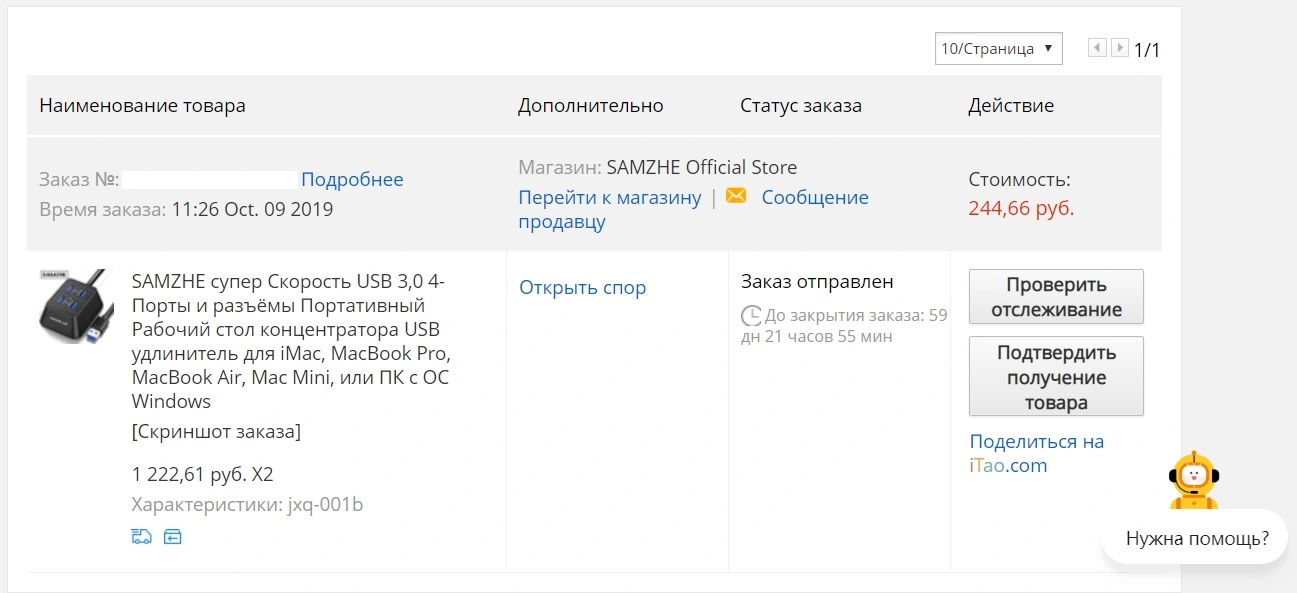This screenshot has width=1297, height=593.
Task: Open the 10/Страница page size dropdown
Action: click(x=998, y=48)
